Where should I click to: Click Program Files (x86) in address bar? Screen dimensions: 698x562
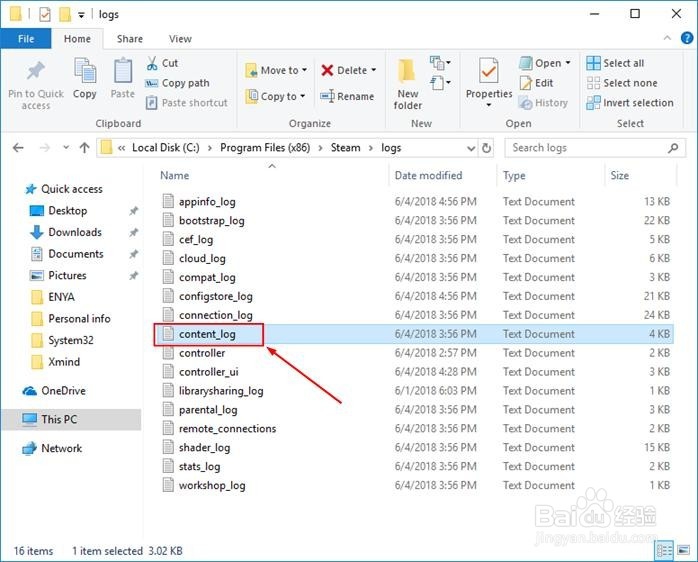265,148
